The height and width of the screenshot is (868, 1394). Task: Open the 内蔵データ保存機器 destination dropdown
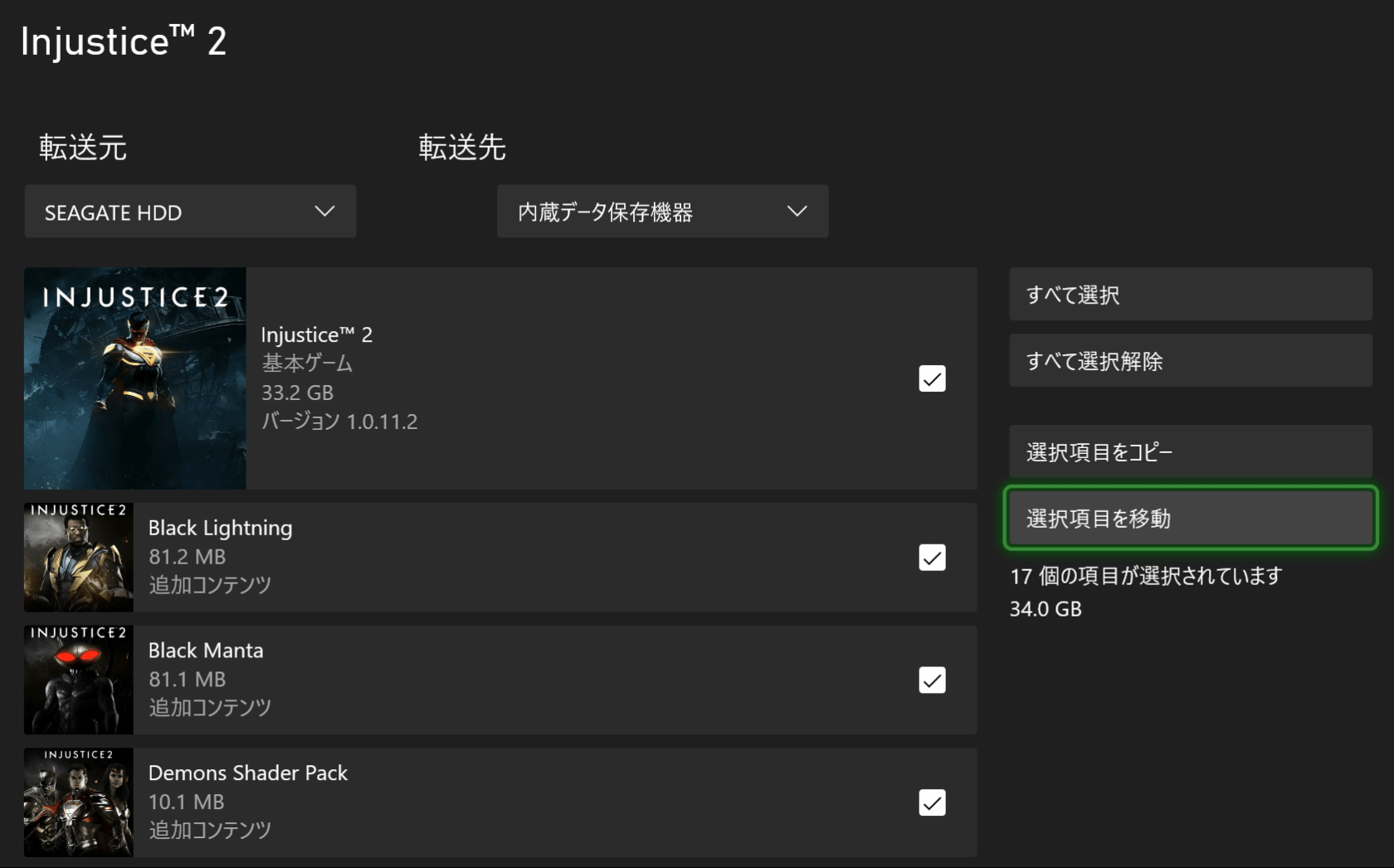(662, 212)
